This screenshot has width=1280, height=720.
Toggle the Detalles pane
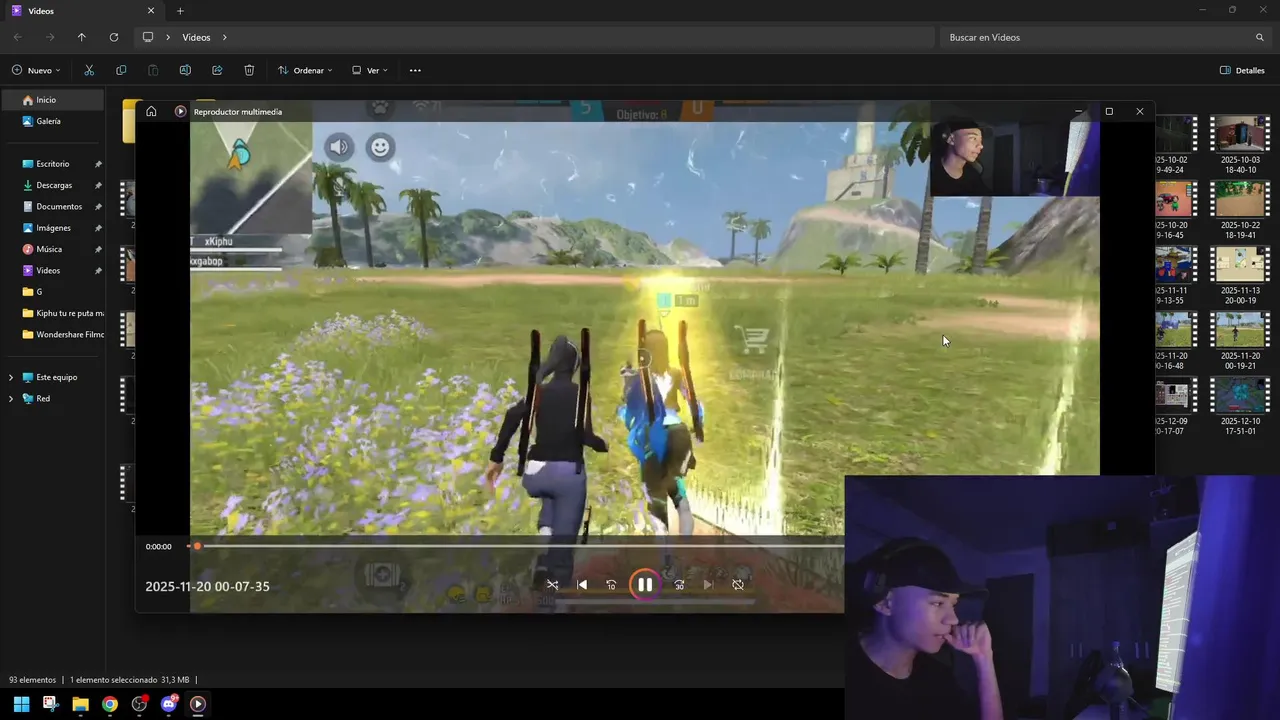1242,70
